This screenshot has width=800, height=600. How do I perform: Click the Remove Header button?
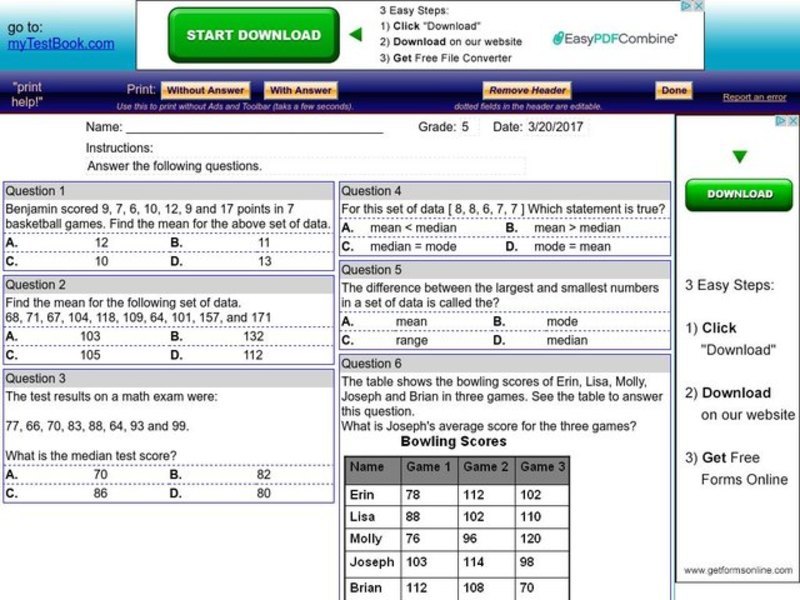point(525,89)
